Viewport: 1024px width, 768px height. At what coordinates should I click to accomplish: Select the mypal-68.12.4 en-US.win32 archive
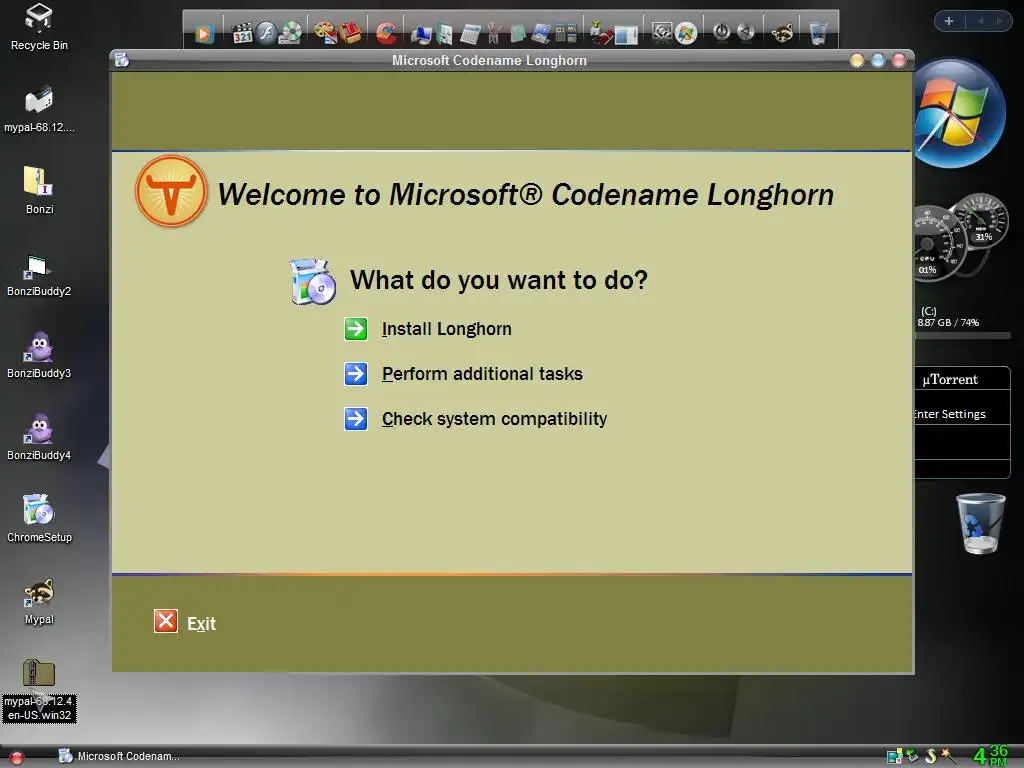(39, 690)
